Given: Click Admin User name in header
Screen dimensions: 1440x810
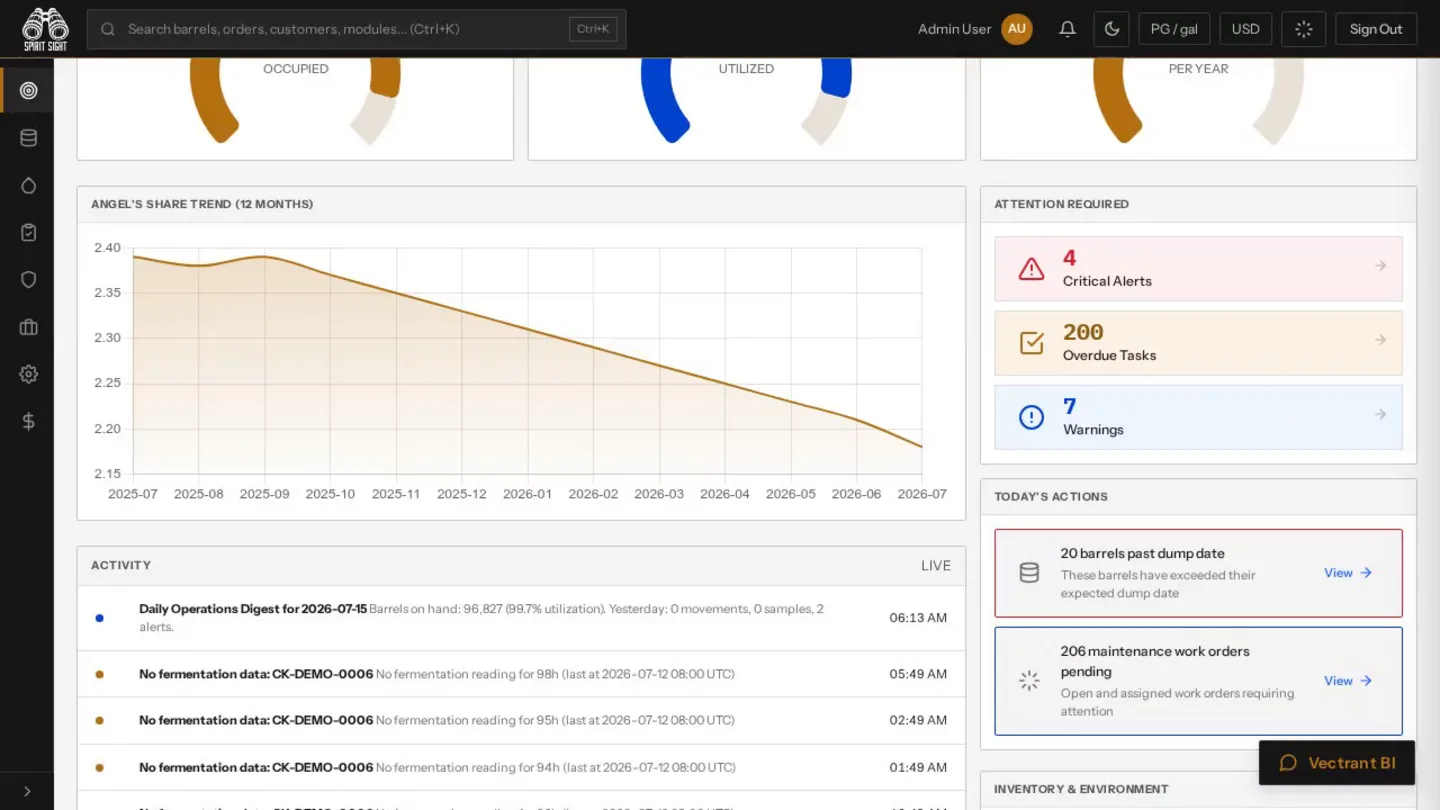Looking at the screenshot, I should [x=954, y=29].
